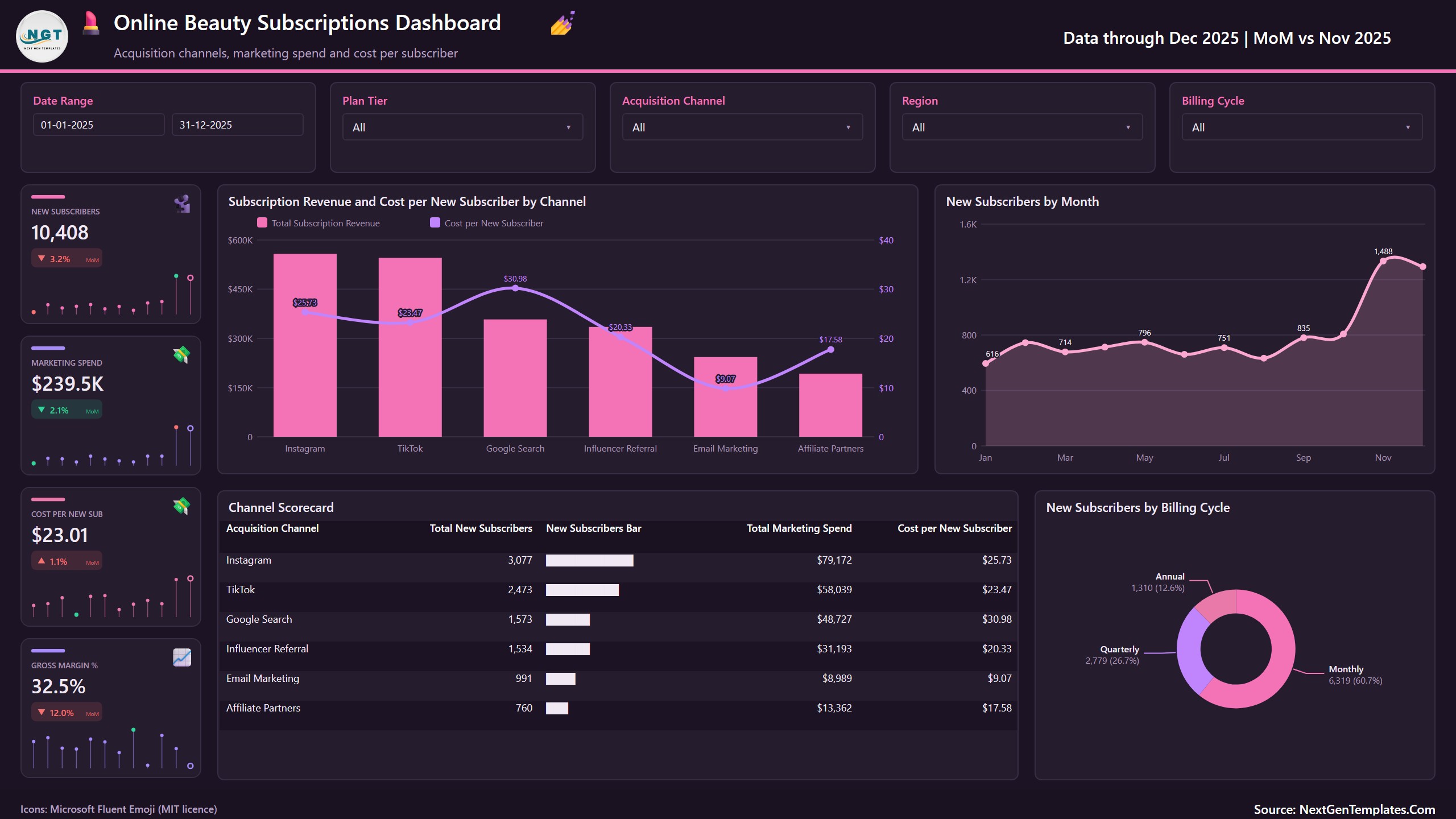Click the $239.5K Marketing Spend value

point(68,384)
